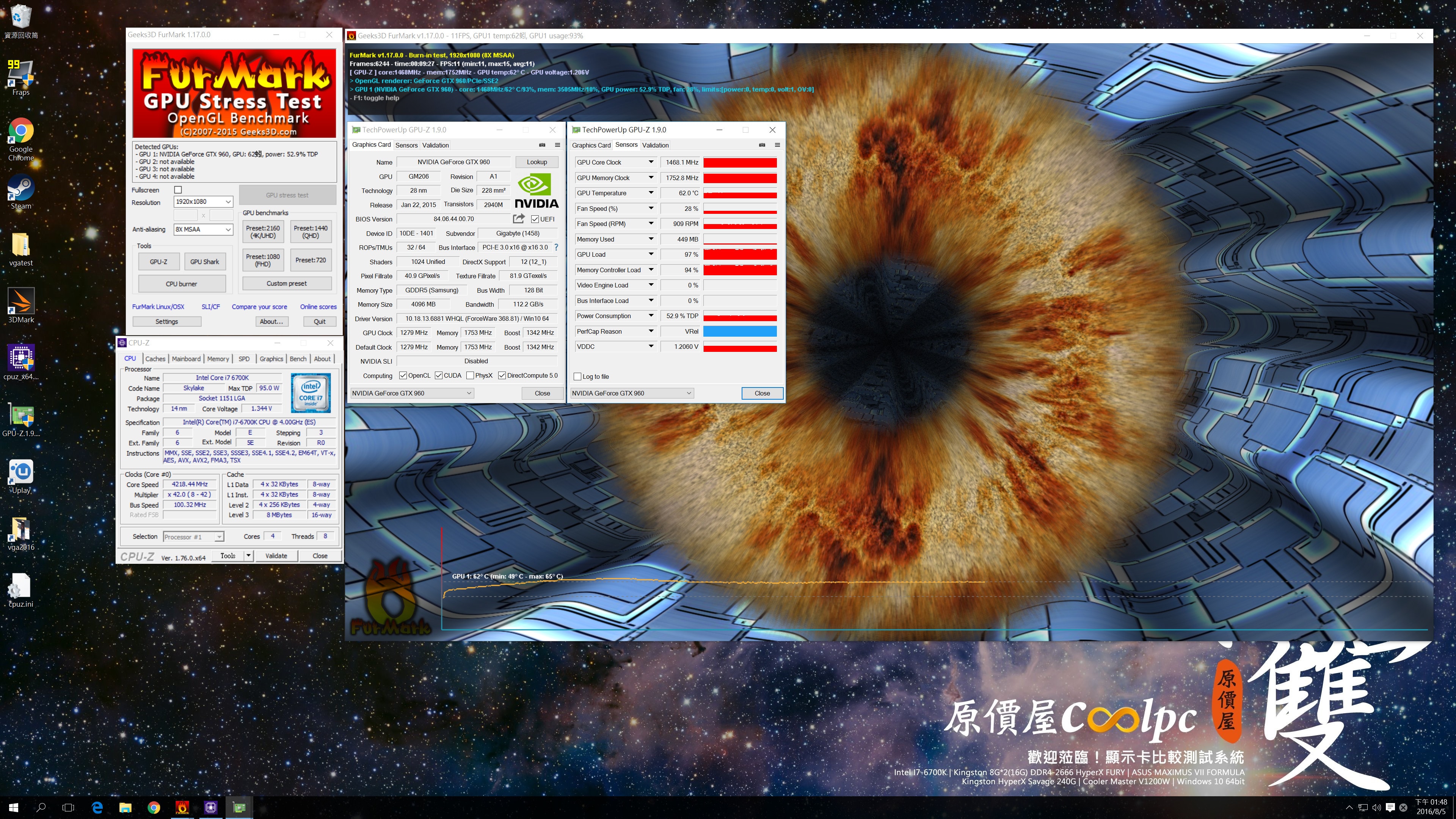Open hamburger menu in GPU-Z Graphics Card window
This screenshot has height=819, width=1456.
click(x=557, y=145)
